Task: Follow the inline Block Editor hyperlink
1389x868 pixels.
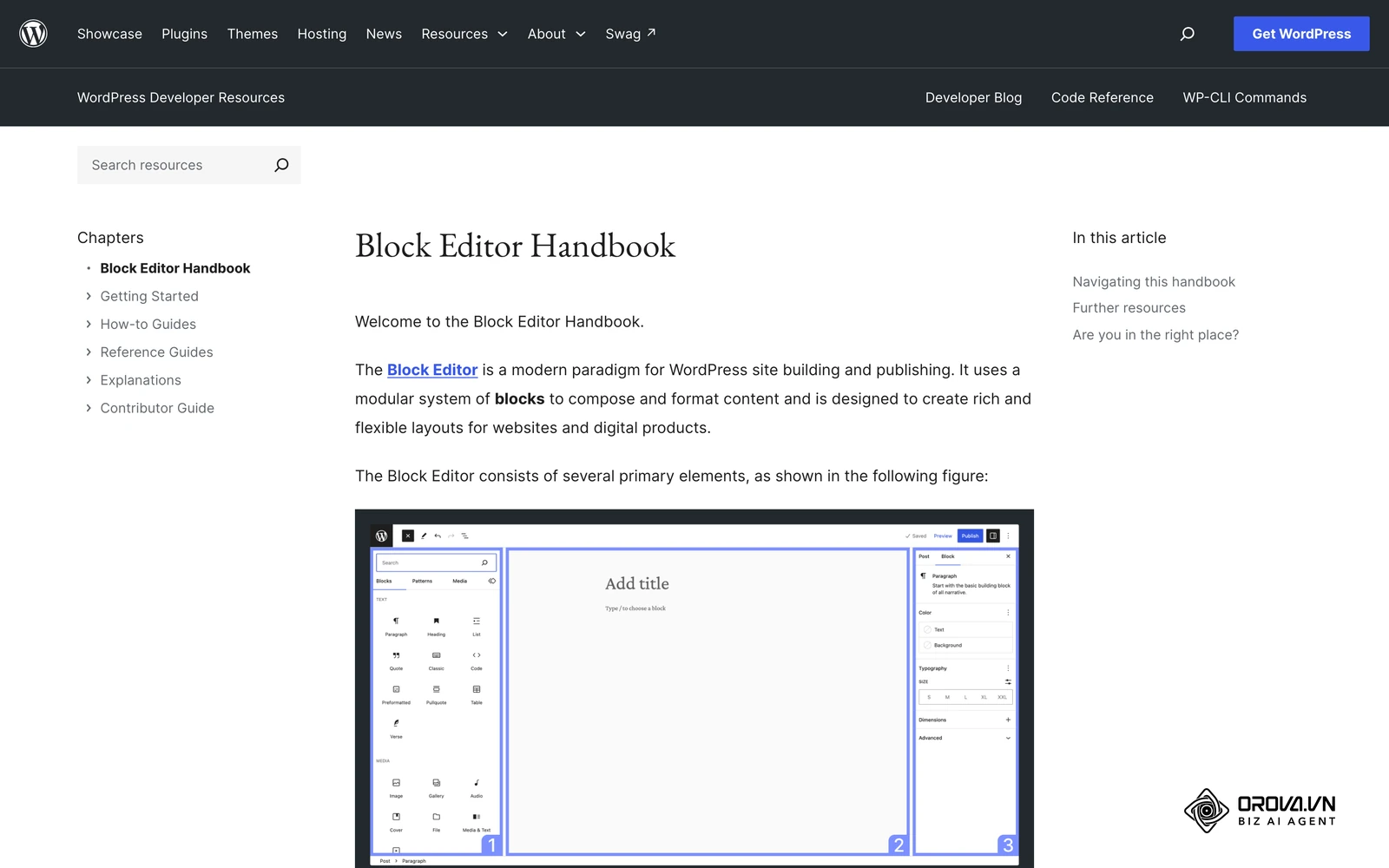Action: pos(432,370)
